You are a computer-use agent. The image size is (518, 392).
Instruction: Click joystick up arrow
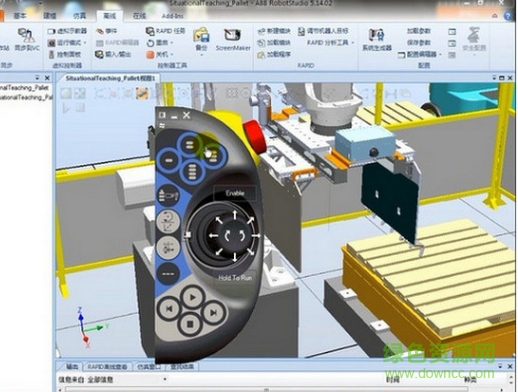(235, 215)
